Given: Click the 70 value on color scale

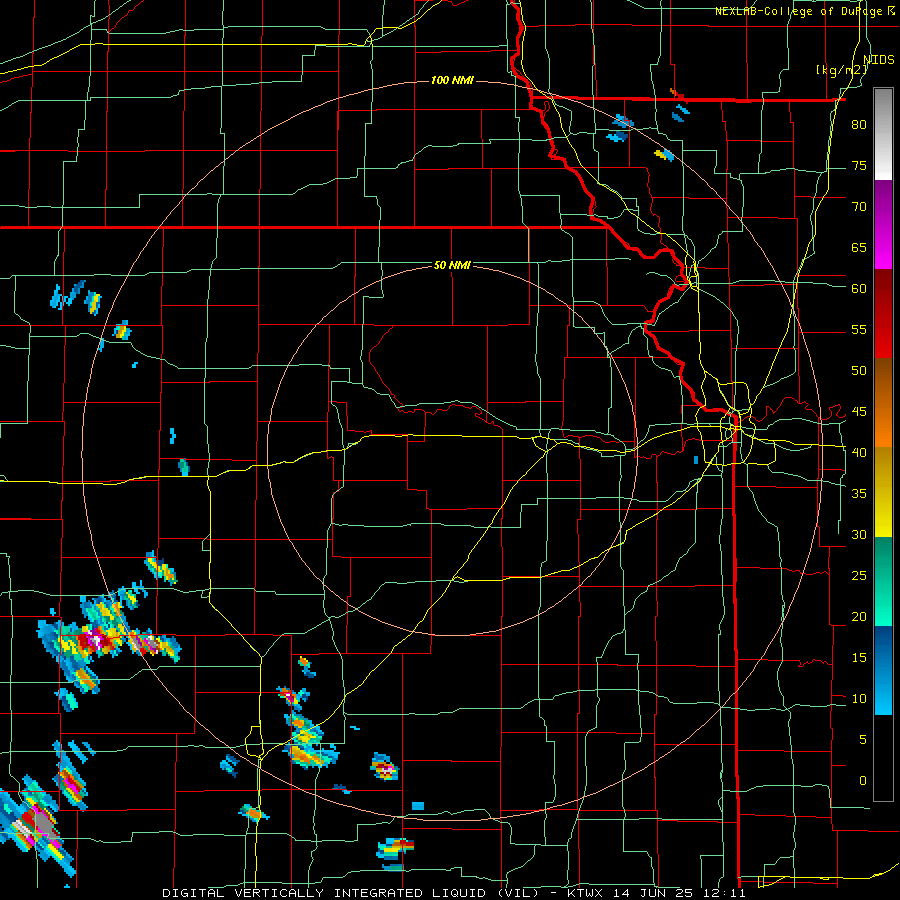Looking at the screenshot, I should point(859,207).
